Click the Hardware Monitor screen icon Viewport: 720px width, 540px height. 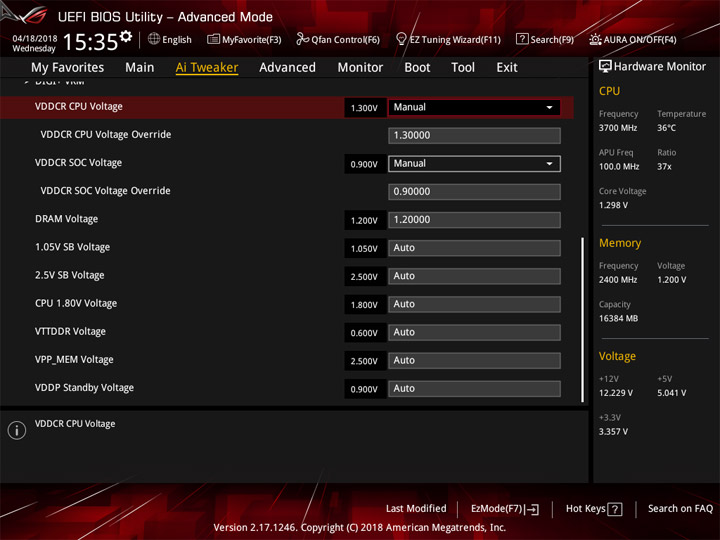[605, 67]
